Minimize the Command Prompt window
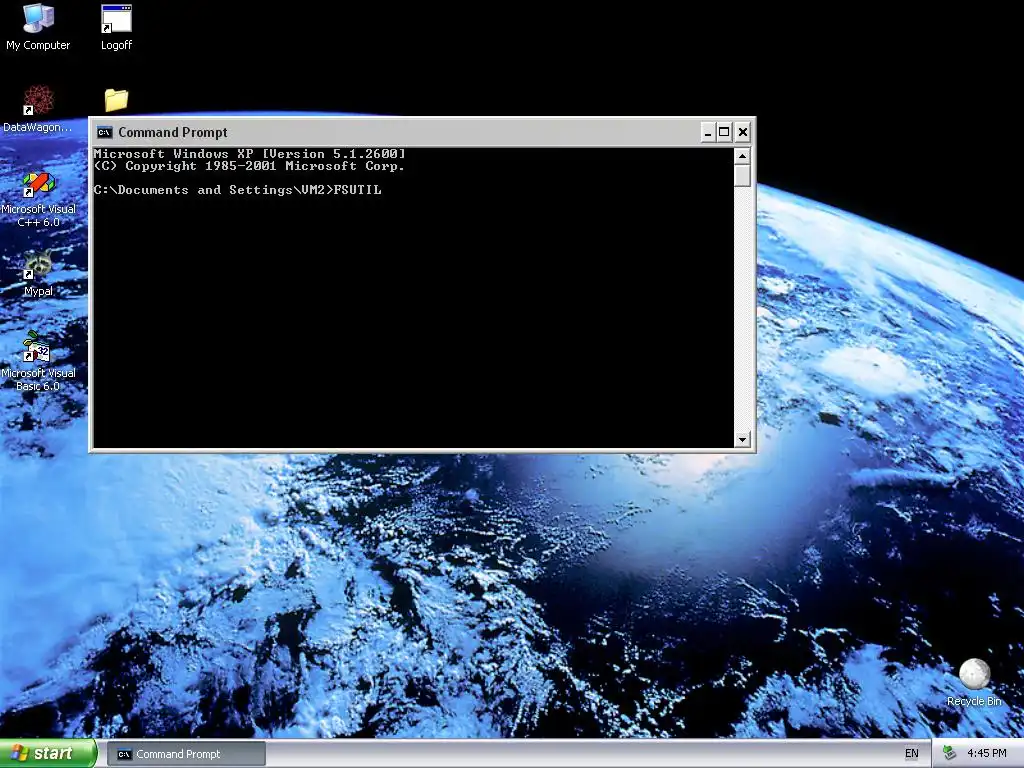Screen dimensions: 1024x768 click(x=707, y=133)
